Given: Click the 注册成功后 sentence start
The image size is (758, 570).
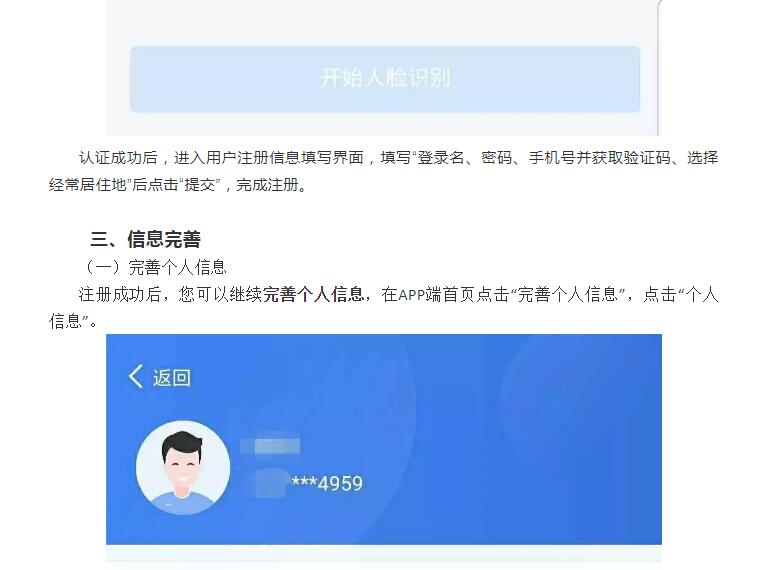Looking at the screenshot, I should pyautogui.click(x=119, y=294).
